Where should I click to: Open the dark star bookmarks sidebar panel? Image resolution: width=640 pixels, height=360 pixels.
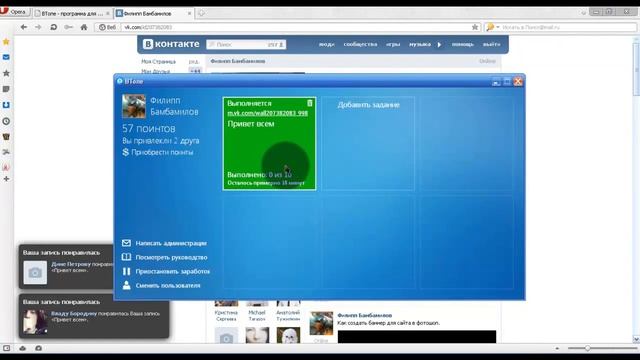6,73
